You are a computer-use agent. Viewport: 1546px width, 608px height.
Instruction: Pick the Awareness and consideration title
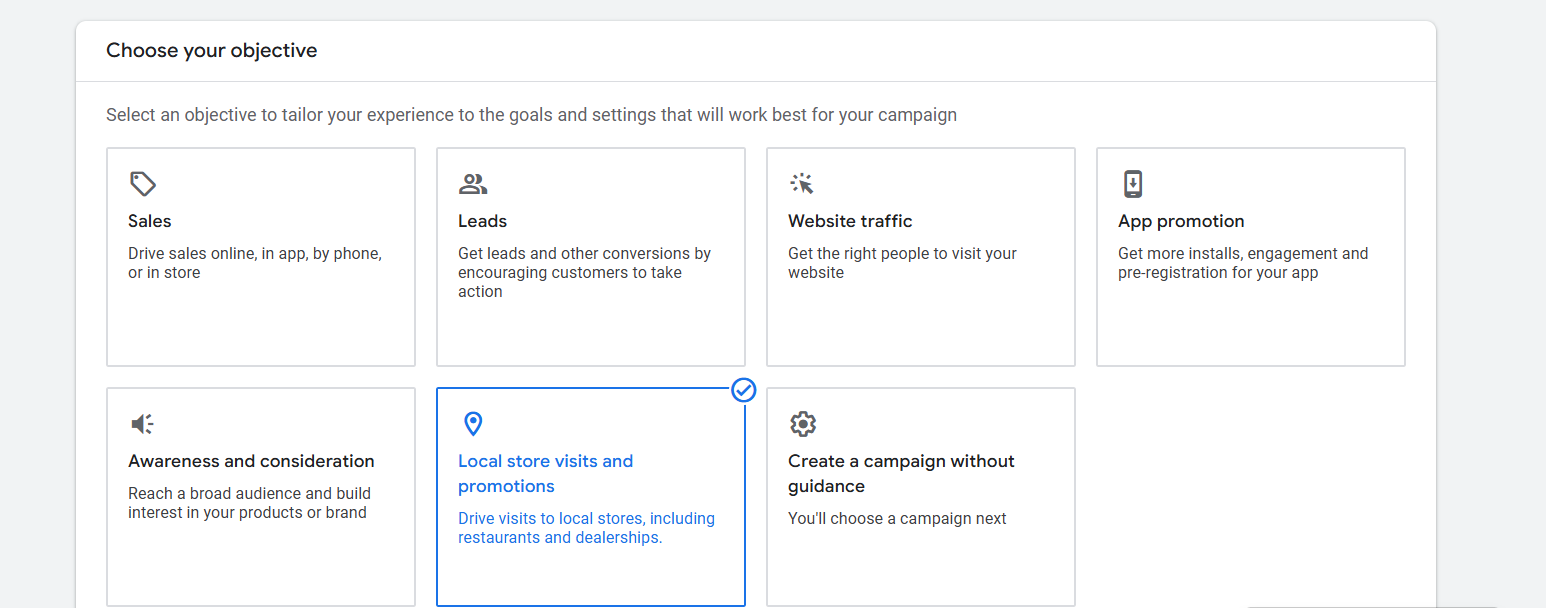[x=251, y=461]
